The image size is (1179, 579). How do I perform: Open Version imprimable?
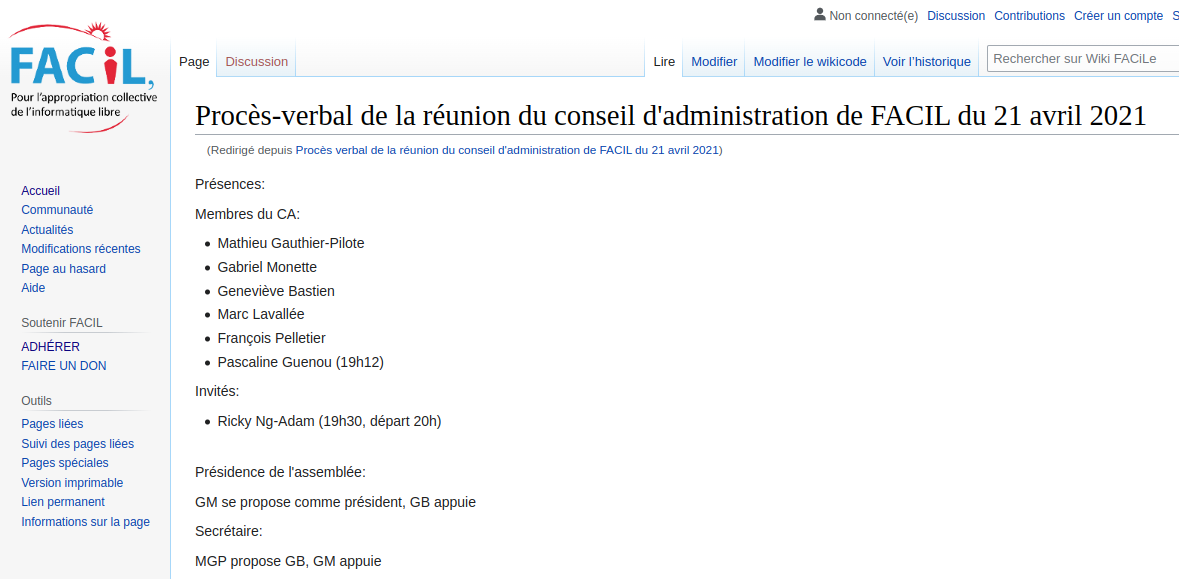click(72, 483)
